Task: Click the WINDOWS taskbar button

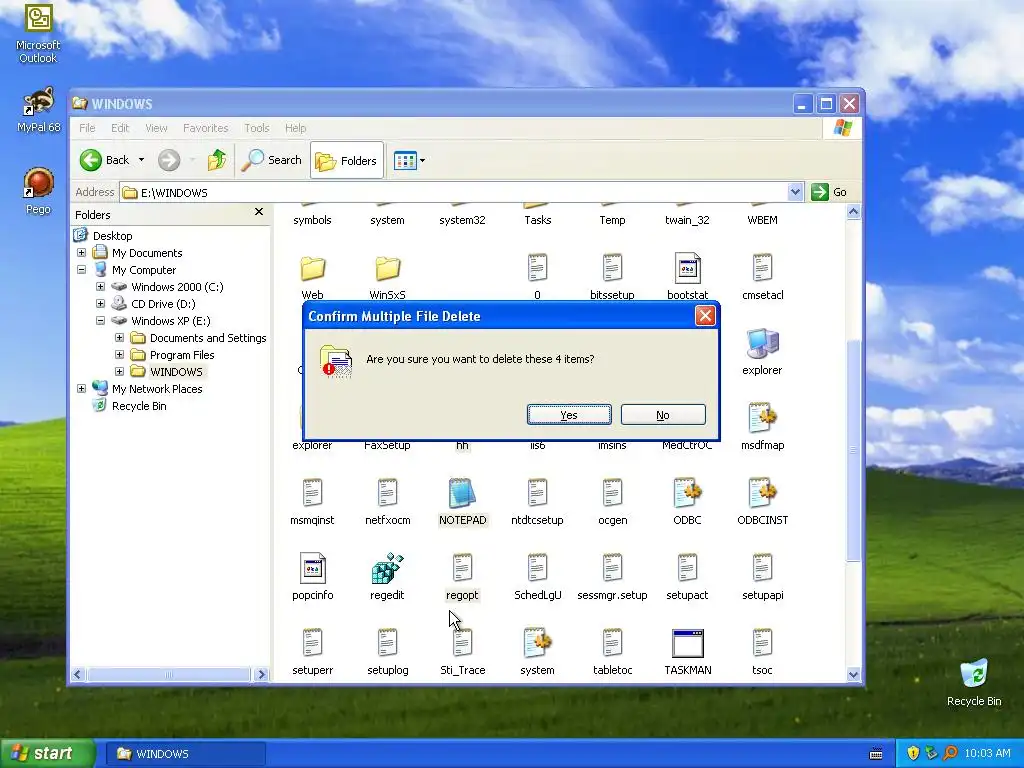Action: pos(185,754)
